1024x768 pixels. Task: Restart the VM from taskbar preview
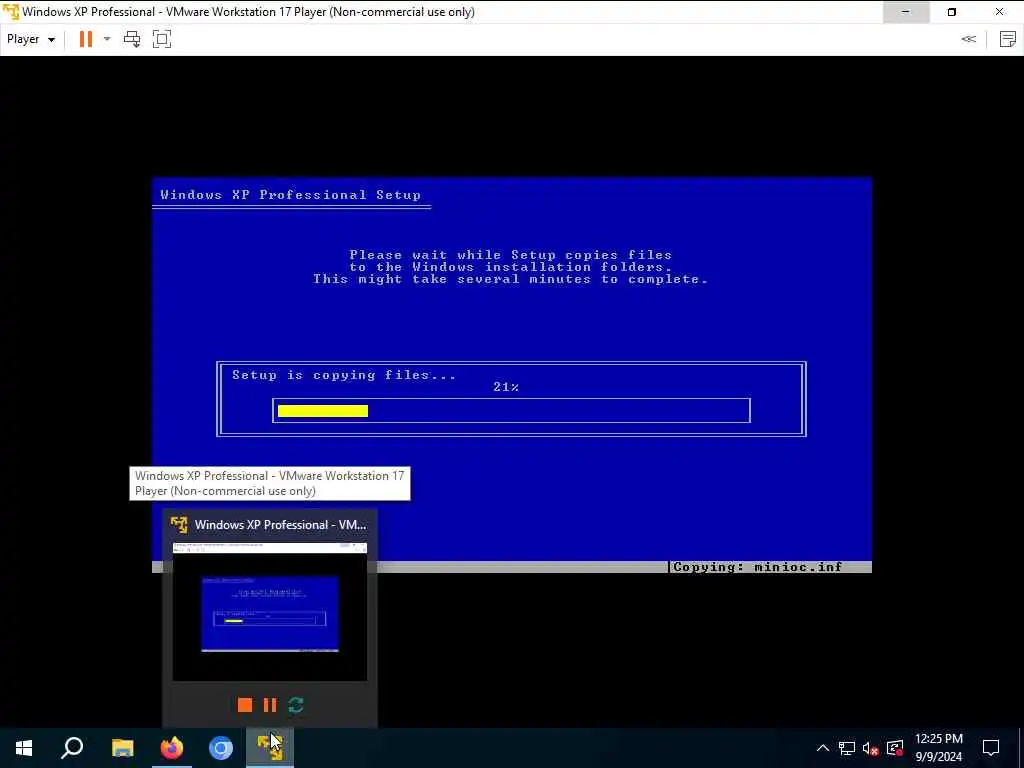coord(296,705)
